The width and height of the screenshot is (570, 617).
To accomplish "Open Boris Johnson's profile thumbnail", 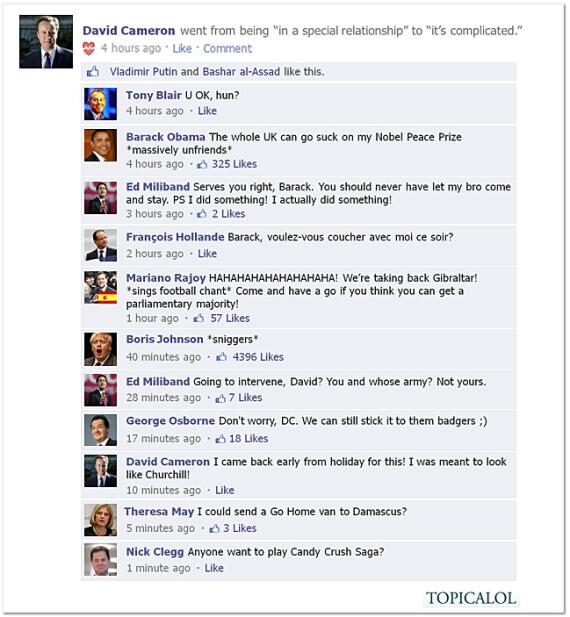I will coord(100,349).
